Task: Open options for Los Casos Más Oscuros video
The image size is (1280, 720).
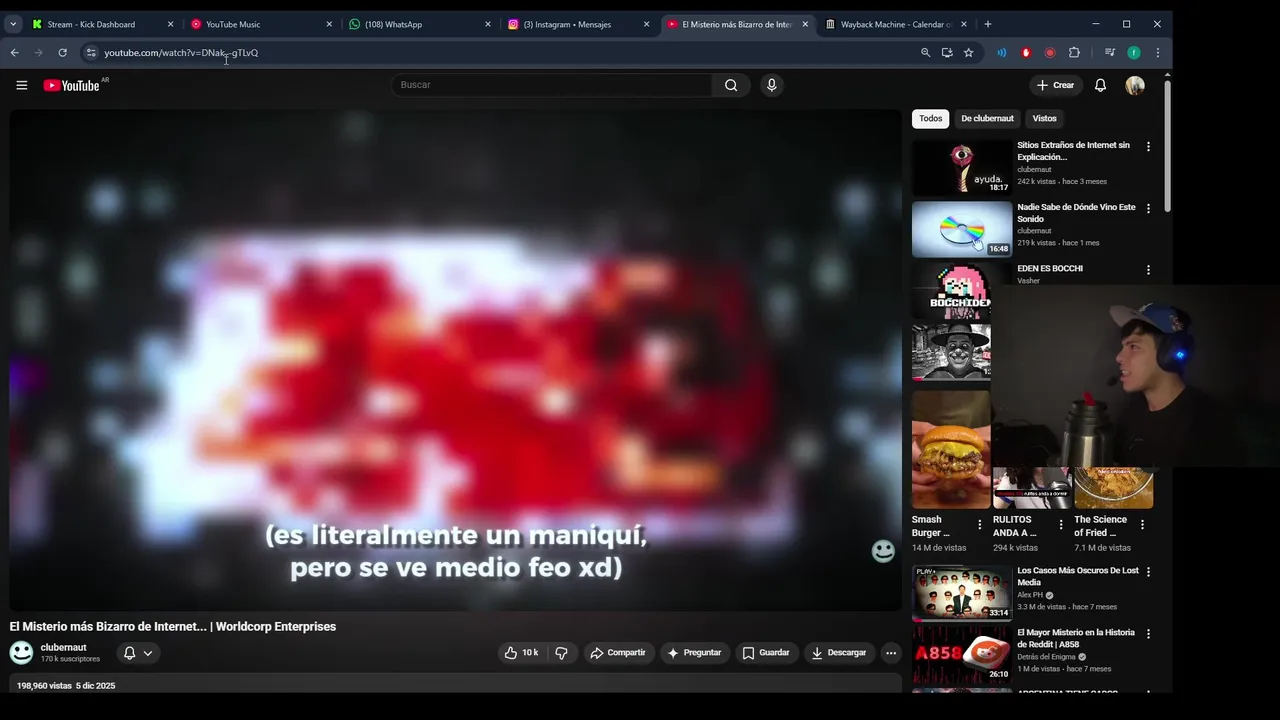Action: (1148, 572)
